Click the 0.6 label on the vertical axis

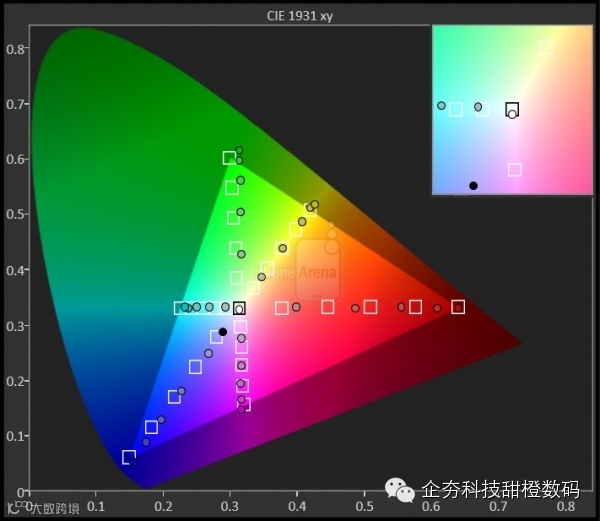[16, 160]
